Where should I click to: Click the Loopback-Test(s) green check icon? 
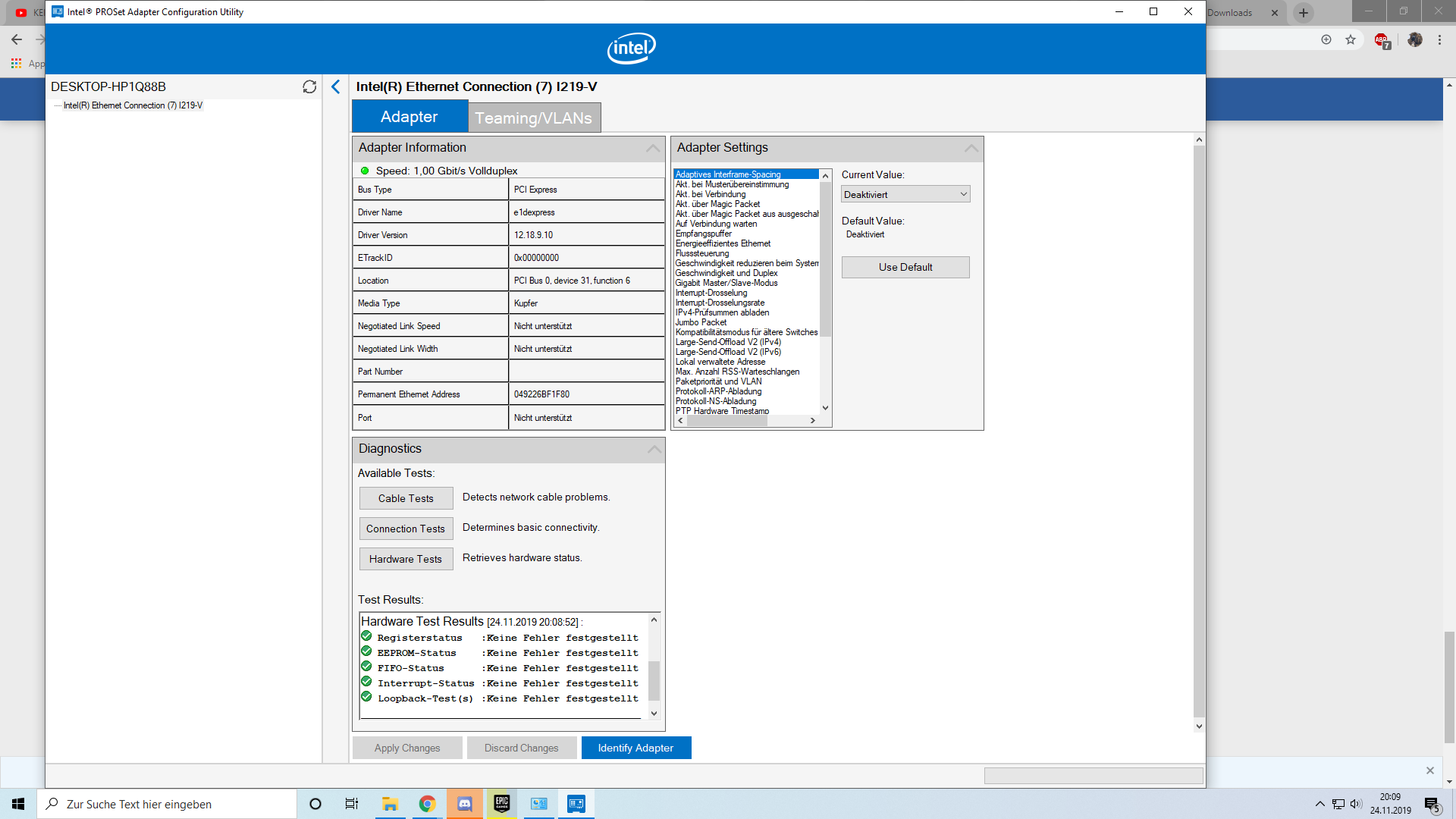coord(366,697)
